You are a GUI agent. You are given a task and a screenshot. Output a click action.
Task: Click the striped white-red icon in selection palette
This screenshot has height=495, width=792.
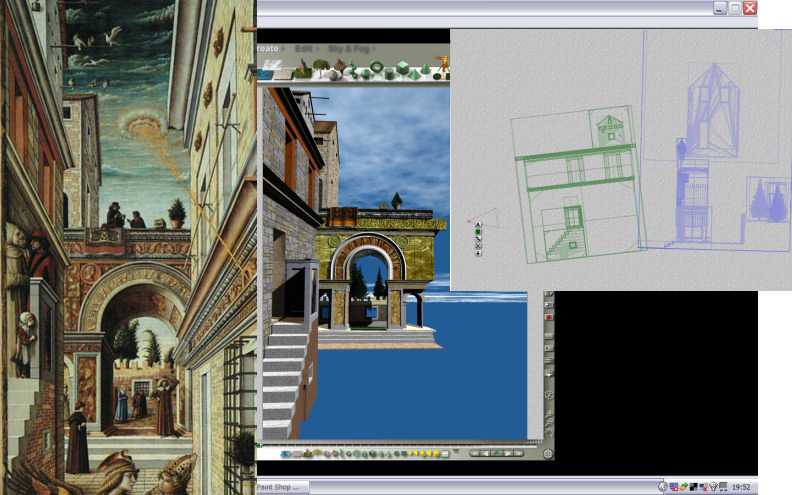point(445,454)
